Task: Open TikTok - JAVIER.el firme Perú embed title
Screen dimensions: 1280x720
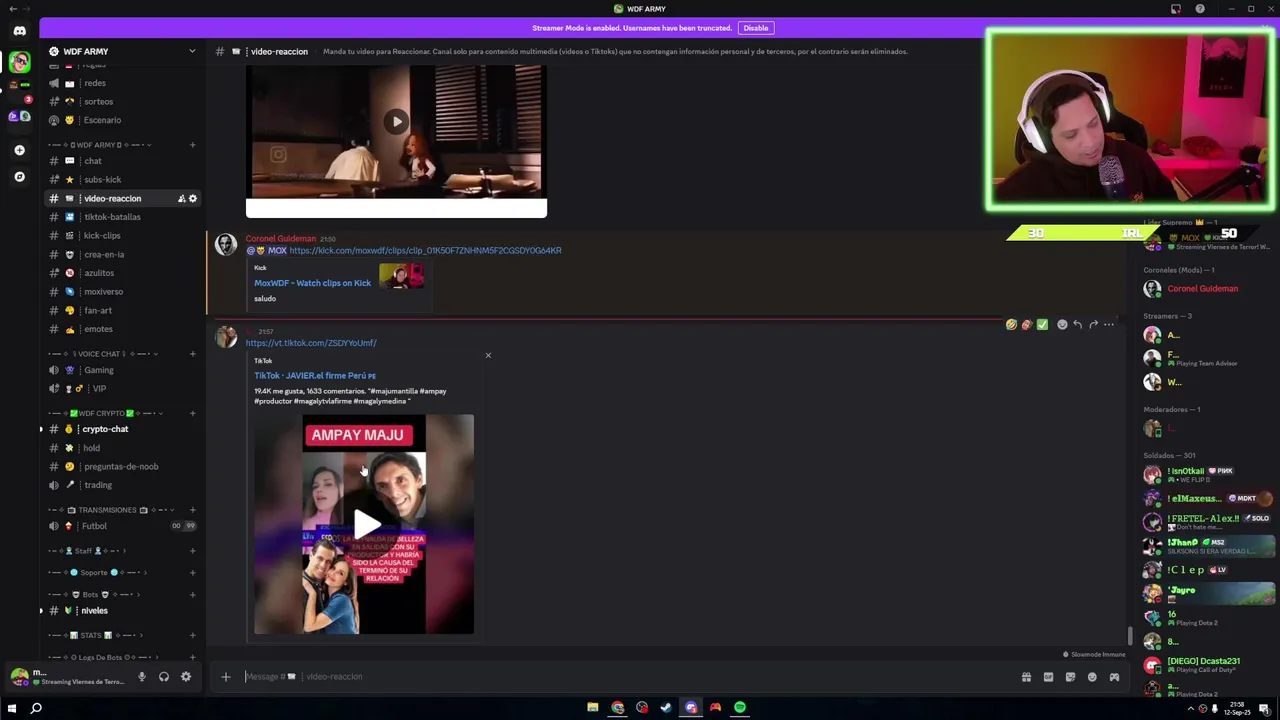Action: (315, 376)
